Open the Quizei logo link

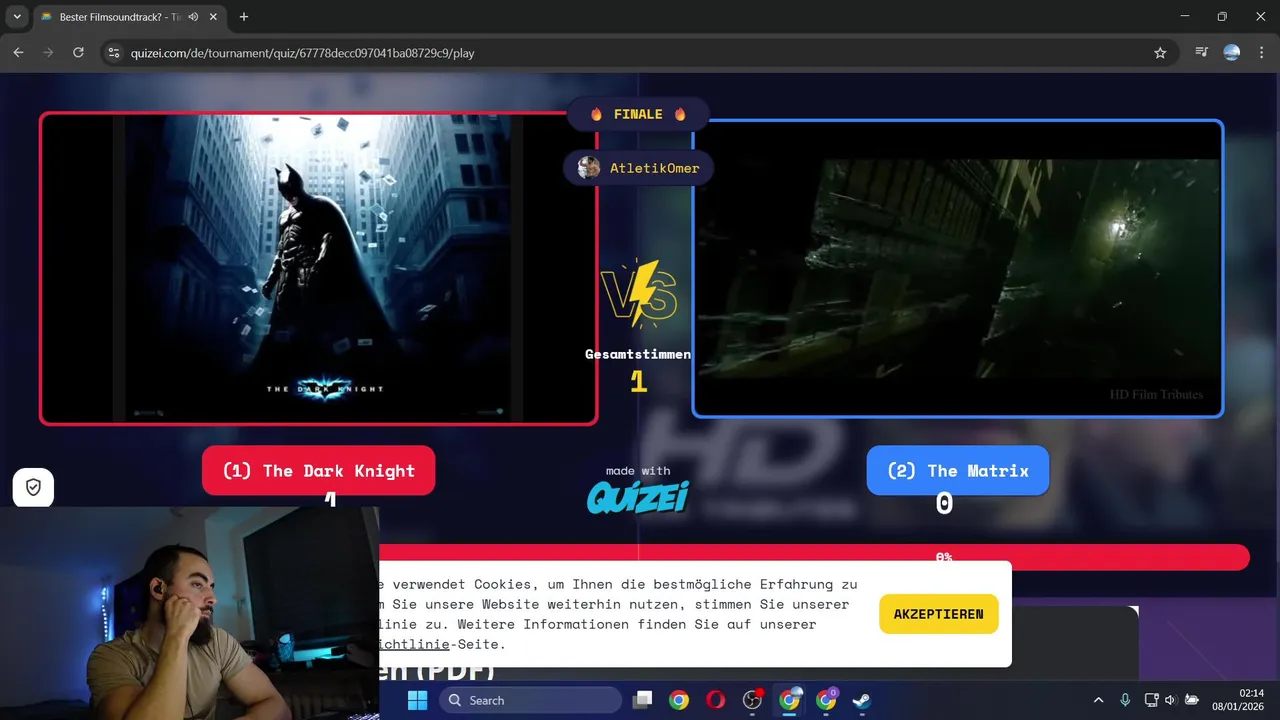tap(638, 497)
